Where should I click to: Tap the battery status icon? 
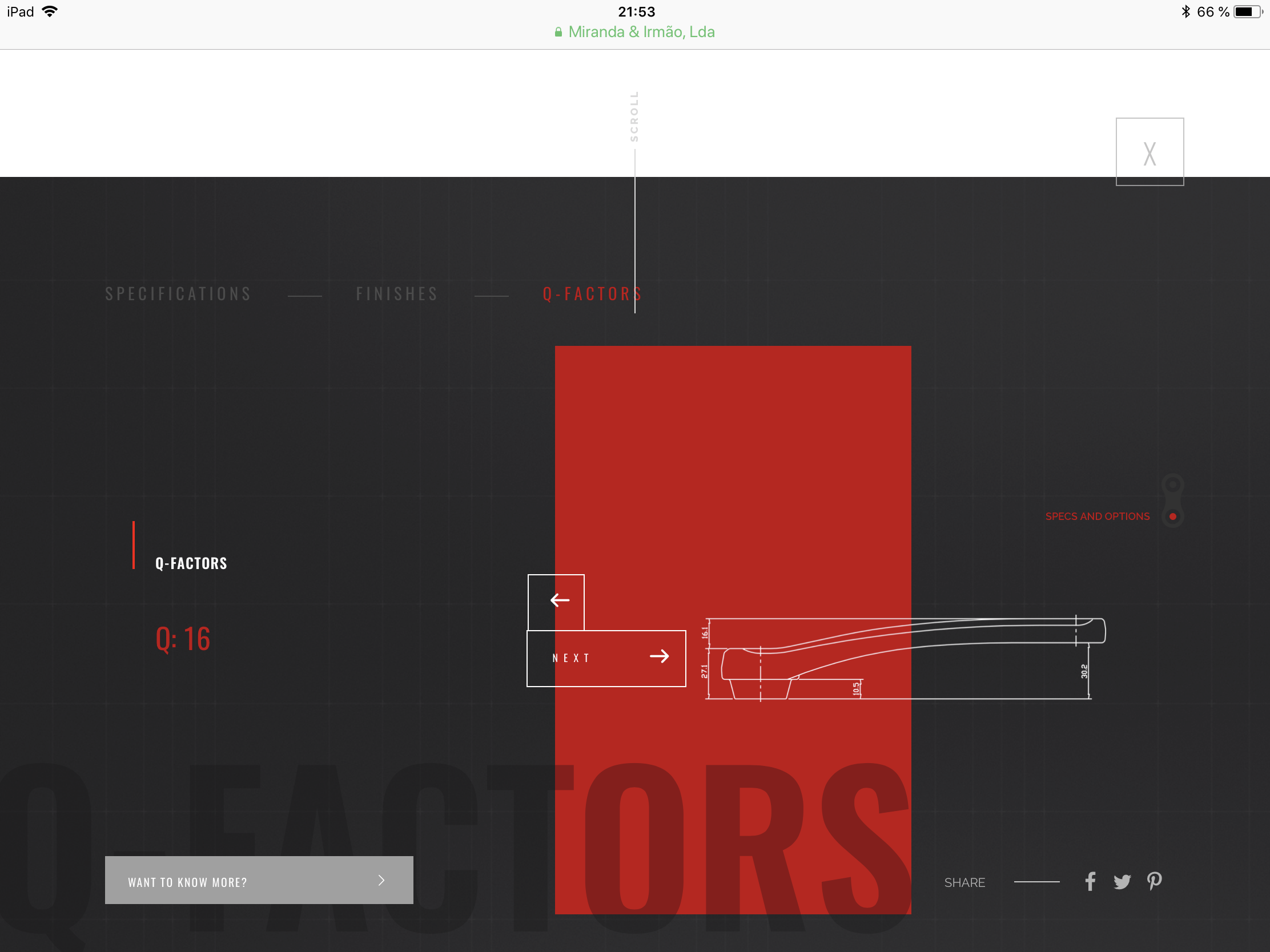1247,12
